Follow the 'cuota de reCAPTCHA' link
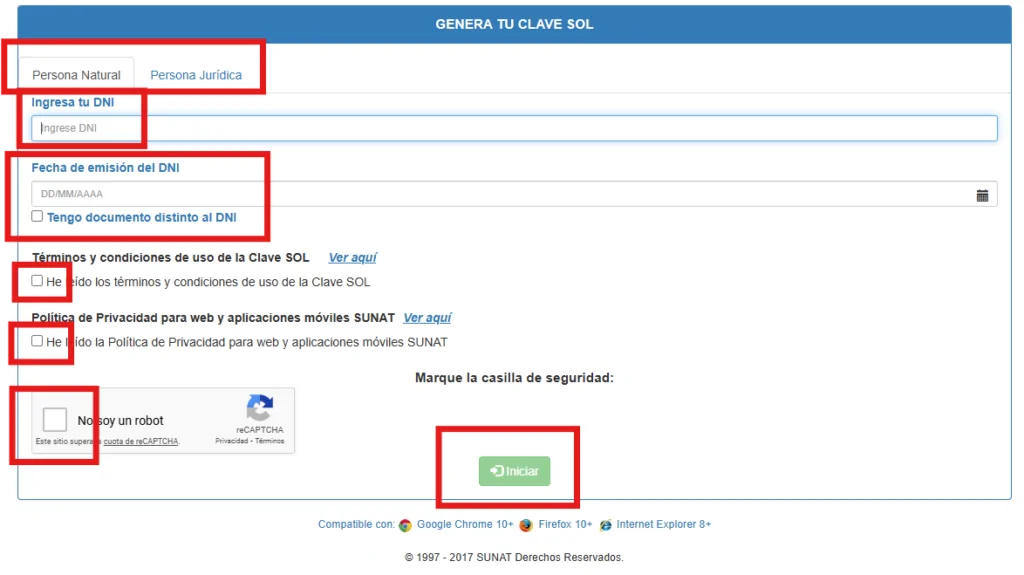The height and width of the screenshot is (575, 1024). [x=141, y=441]
